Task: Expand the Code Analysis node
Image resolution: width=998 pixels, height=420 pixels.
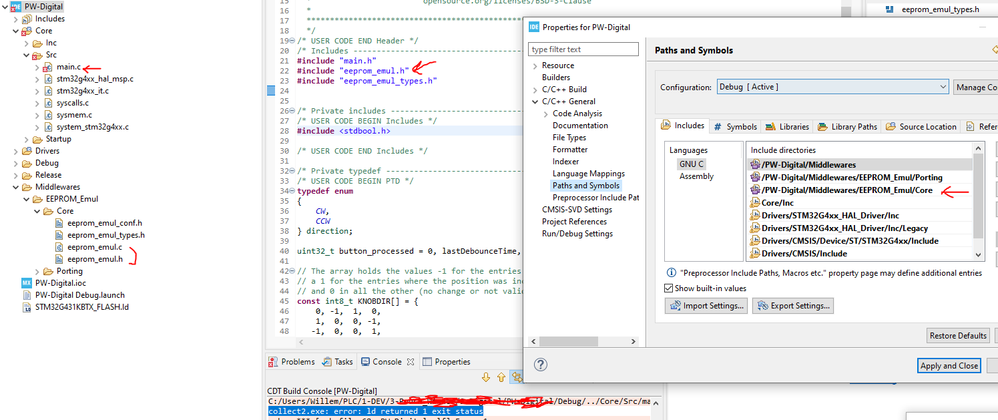Action: [x=545, y=113]
